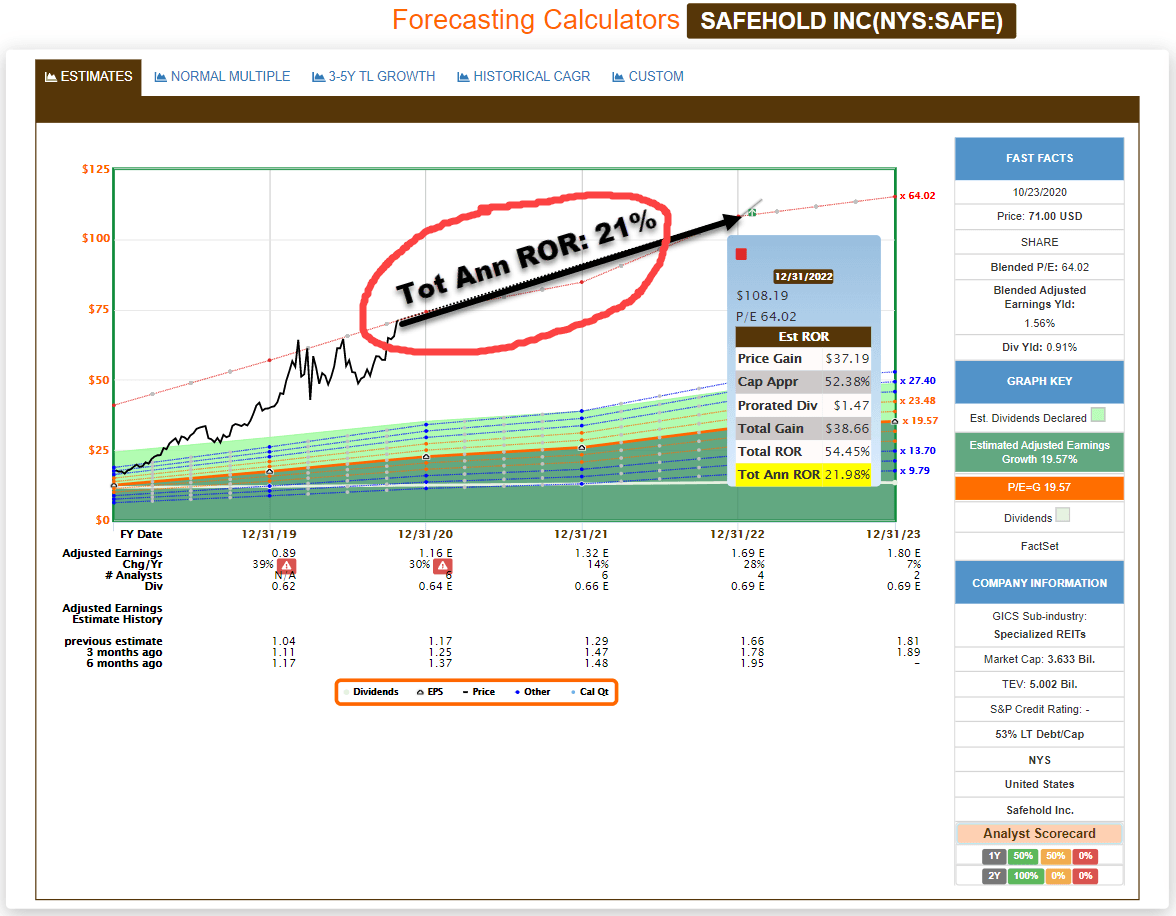This screenshot has width=1176, height=916.
Task: Click the Blended P/E: 64.02 fact
Action: click(1040, 267)
